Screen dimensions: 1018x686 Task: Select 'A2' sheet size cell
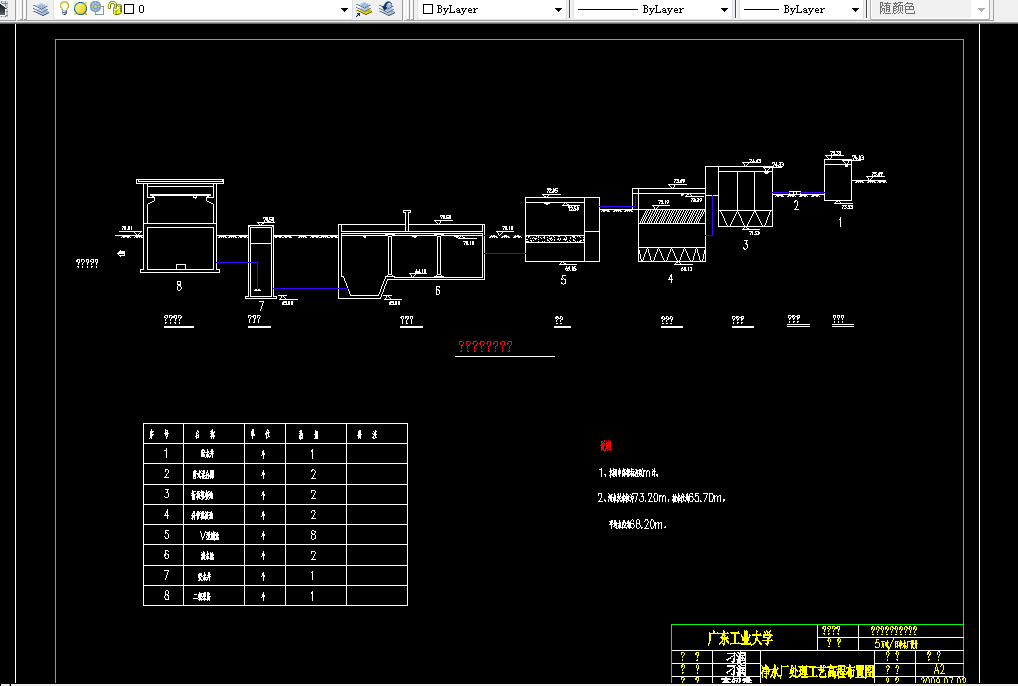pos(939,669)
